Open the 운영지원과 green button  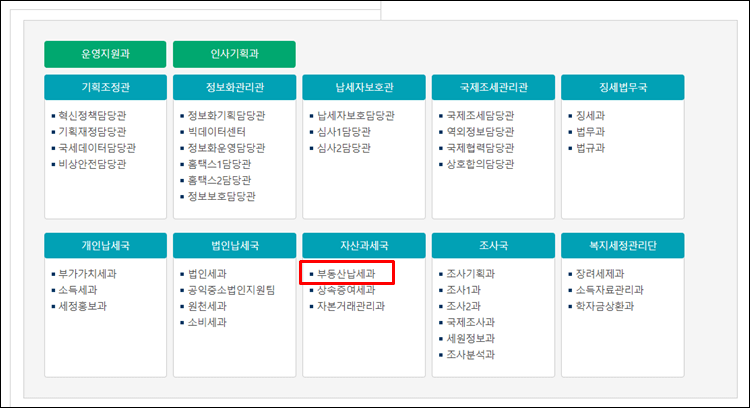pyautogui.click(x=105, y=54)
